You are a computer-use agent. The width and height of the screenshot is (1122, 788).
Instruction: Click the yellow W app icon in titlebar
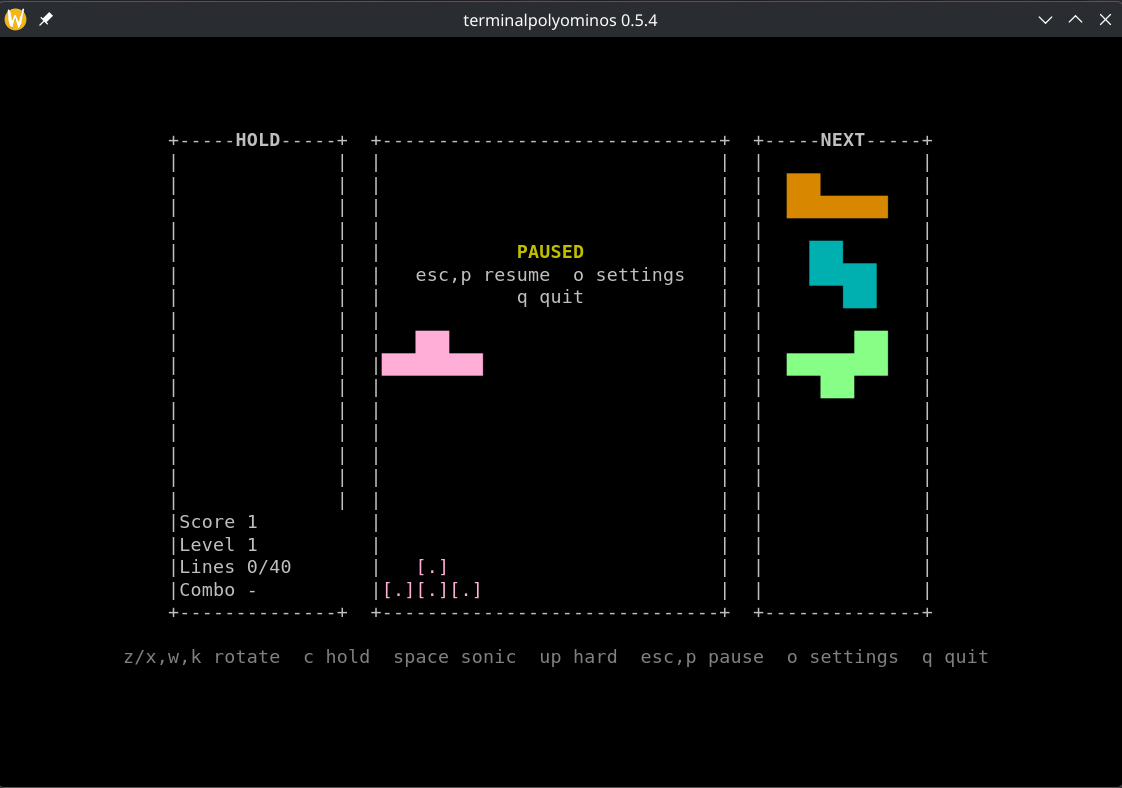tap(16, 19)
